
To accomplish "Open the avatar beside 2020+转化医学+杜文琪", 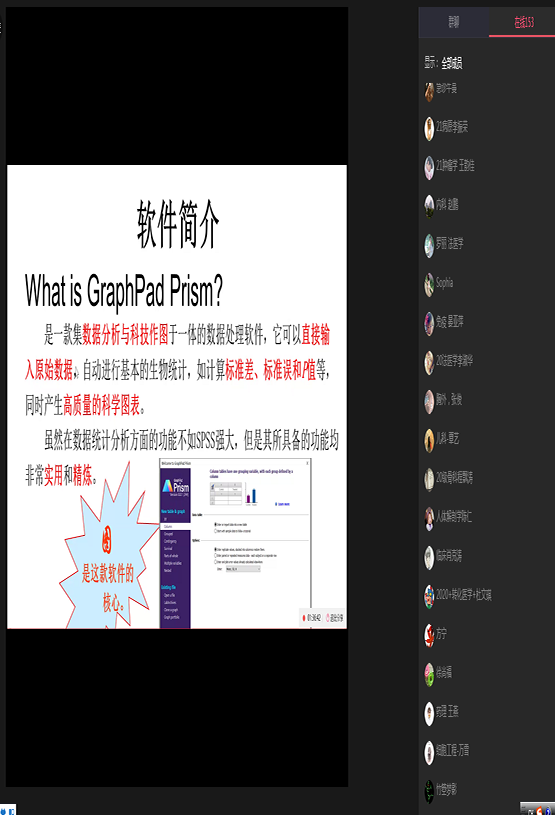I will coord(429,596).
